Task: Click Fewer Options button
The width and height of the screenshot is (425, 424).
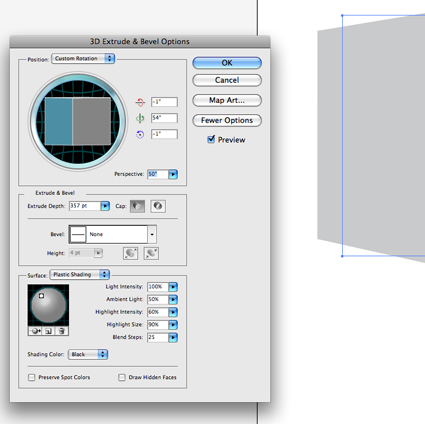Action: point(227,120)
